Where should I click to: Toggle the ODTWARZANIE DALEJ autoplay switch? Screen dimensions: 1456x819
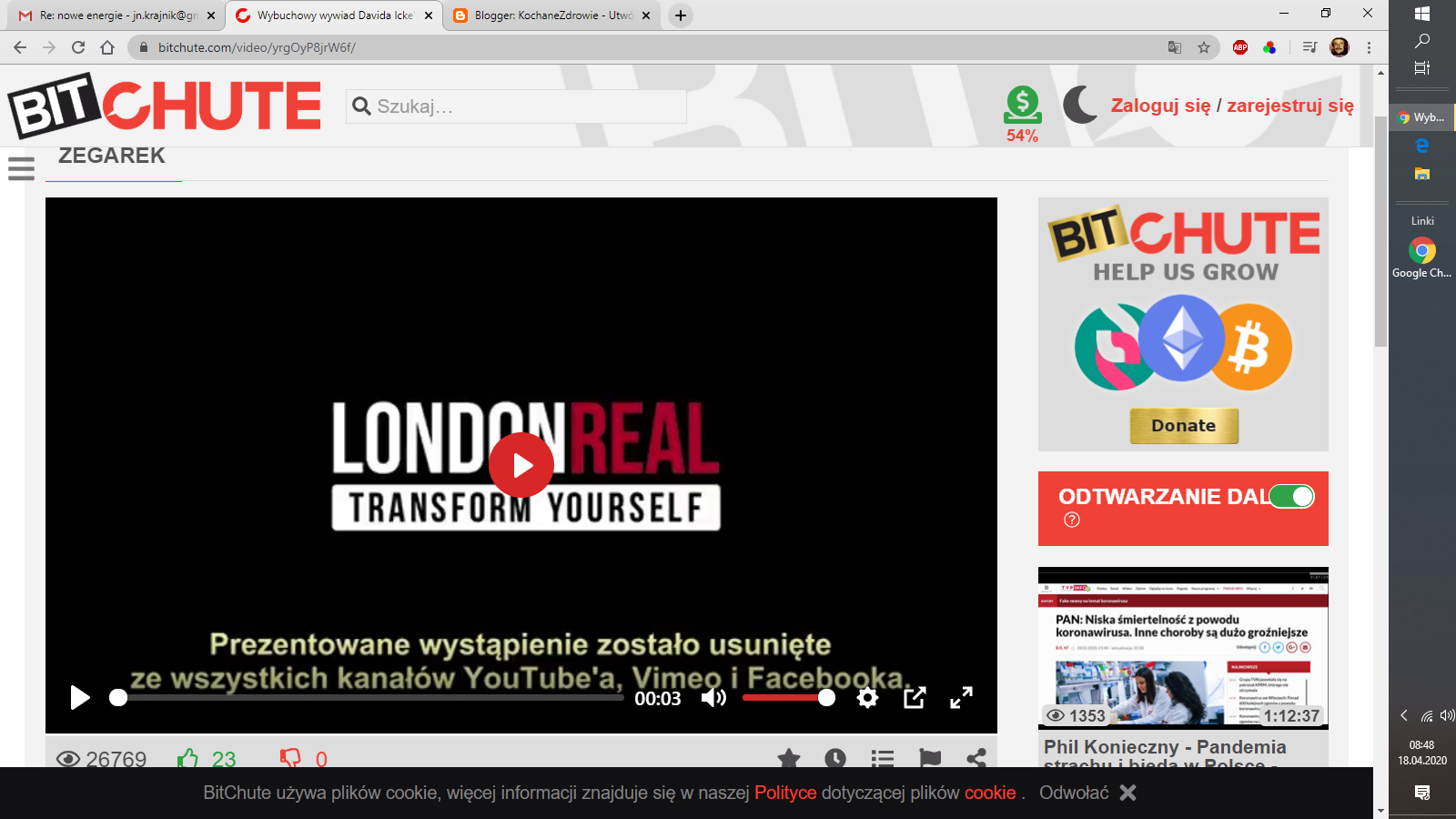(x=1292, y=496)
